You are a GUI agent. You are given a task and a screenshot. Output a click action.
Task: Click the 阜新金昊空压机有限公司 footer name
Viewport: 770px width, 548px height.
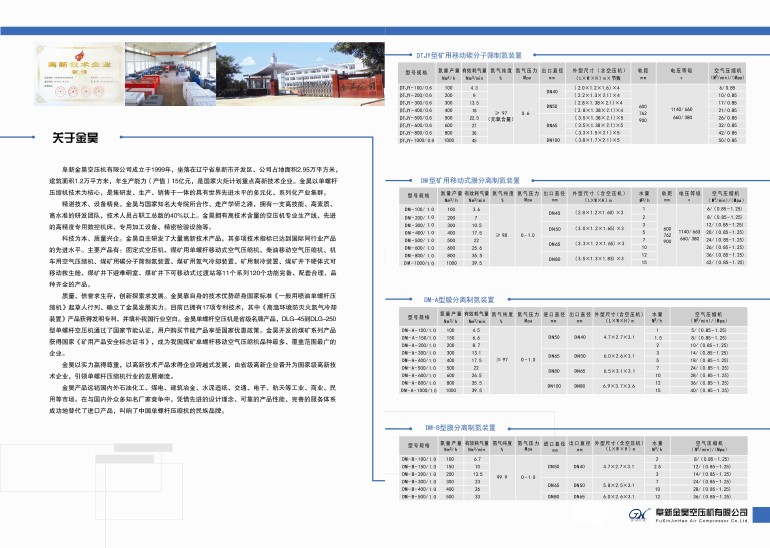pyautogui.click(x=702, y=512)
